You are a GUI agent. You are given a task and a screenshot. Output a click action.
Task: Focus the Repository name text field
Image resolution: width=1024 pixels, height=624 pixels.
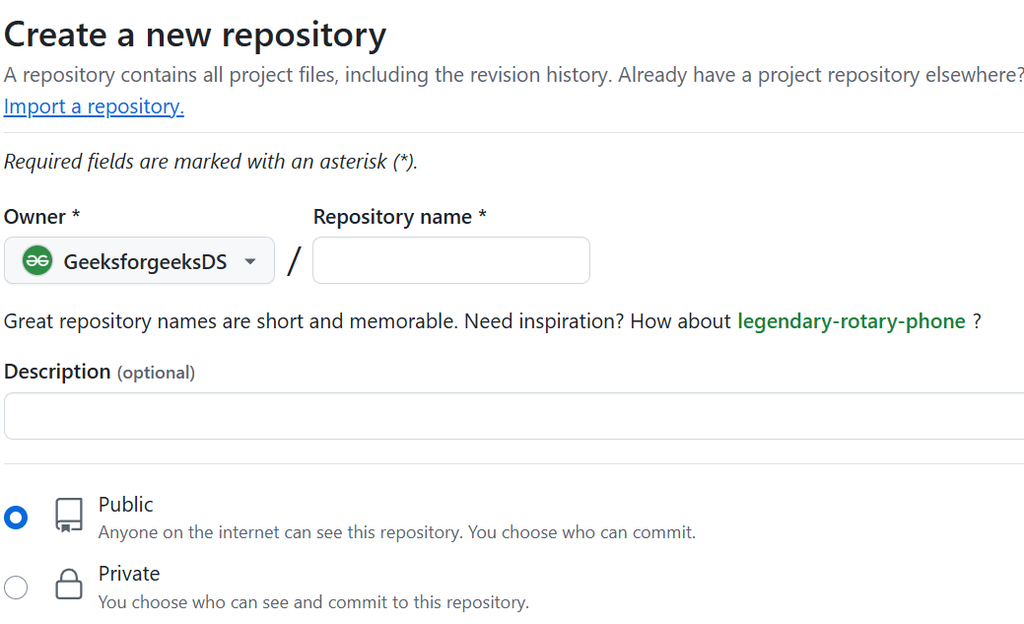(x=451, y=261)
